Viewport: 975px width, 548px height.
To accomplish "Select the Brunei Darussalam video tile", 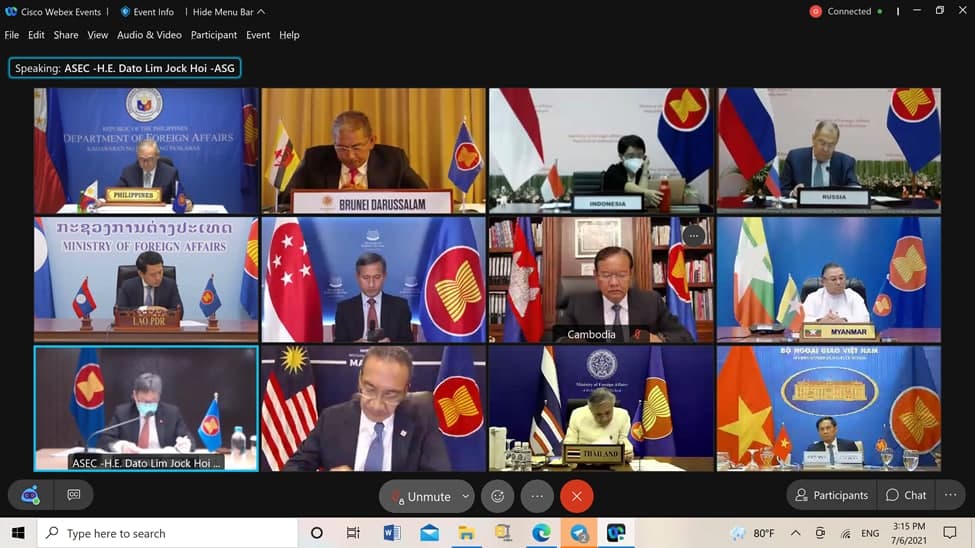I will pos(372,150).
